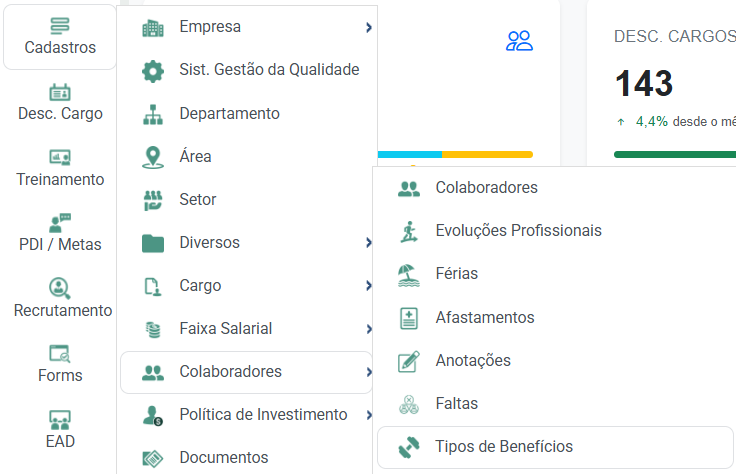The image size is (736, 474).
Task: Click the green progress bar under 143
Action: click(675, 154)
